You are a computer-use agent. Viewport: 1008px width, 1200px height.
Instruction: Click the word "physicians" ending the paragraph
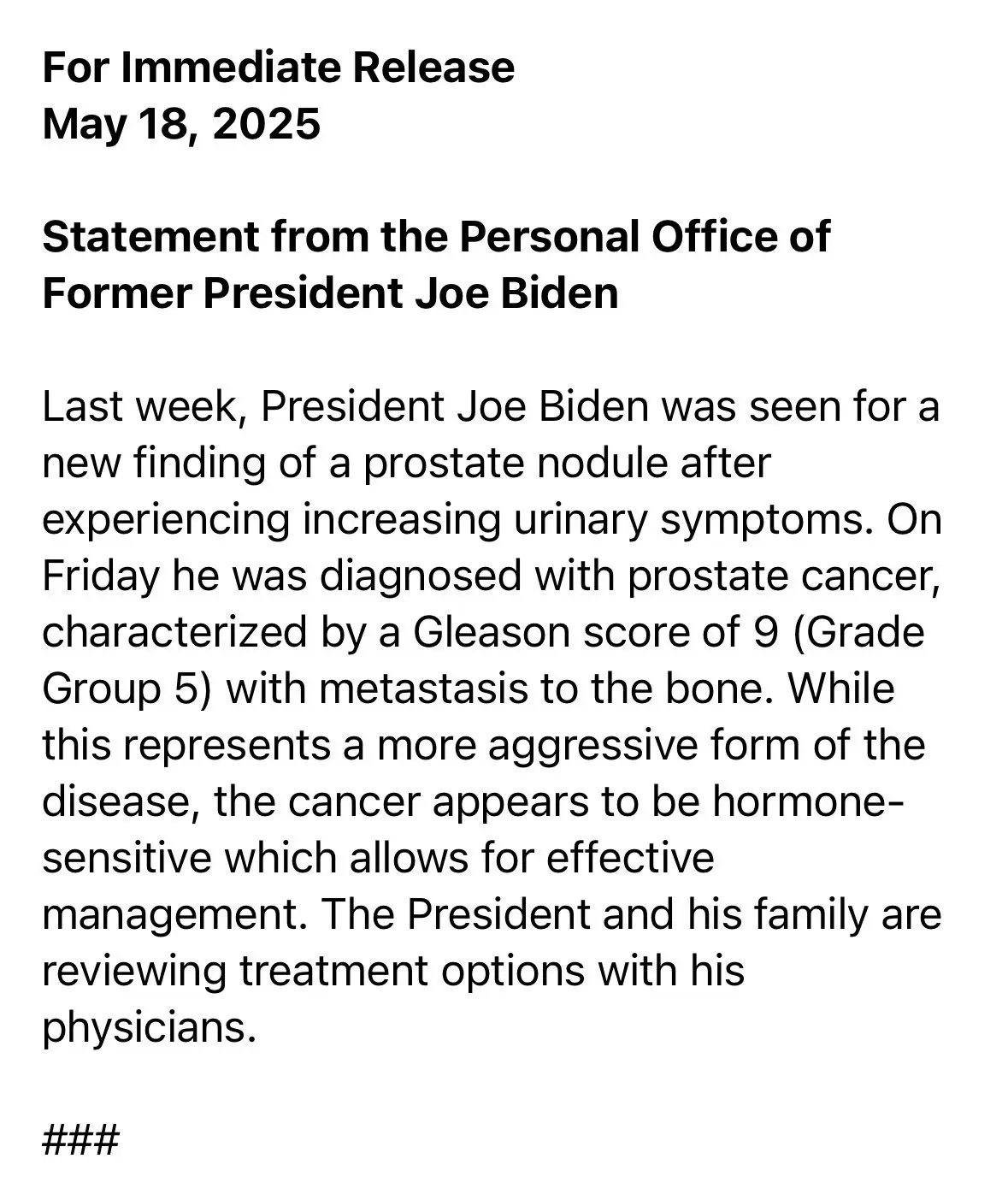[x=147, y=1027]
